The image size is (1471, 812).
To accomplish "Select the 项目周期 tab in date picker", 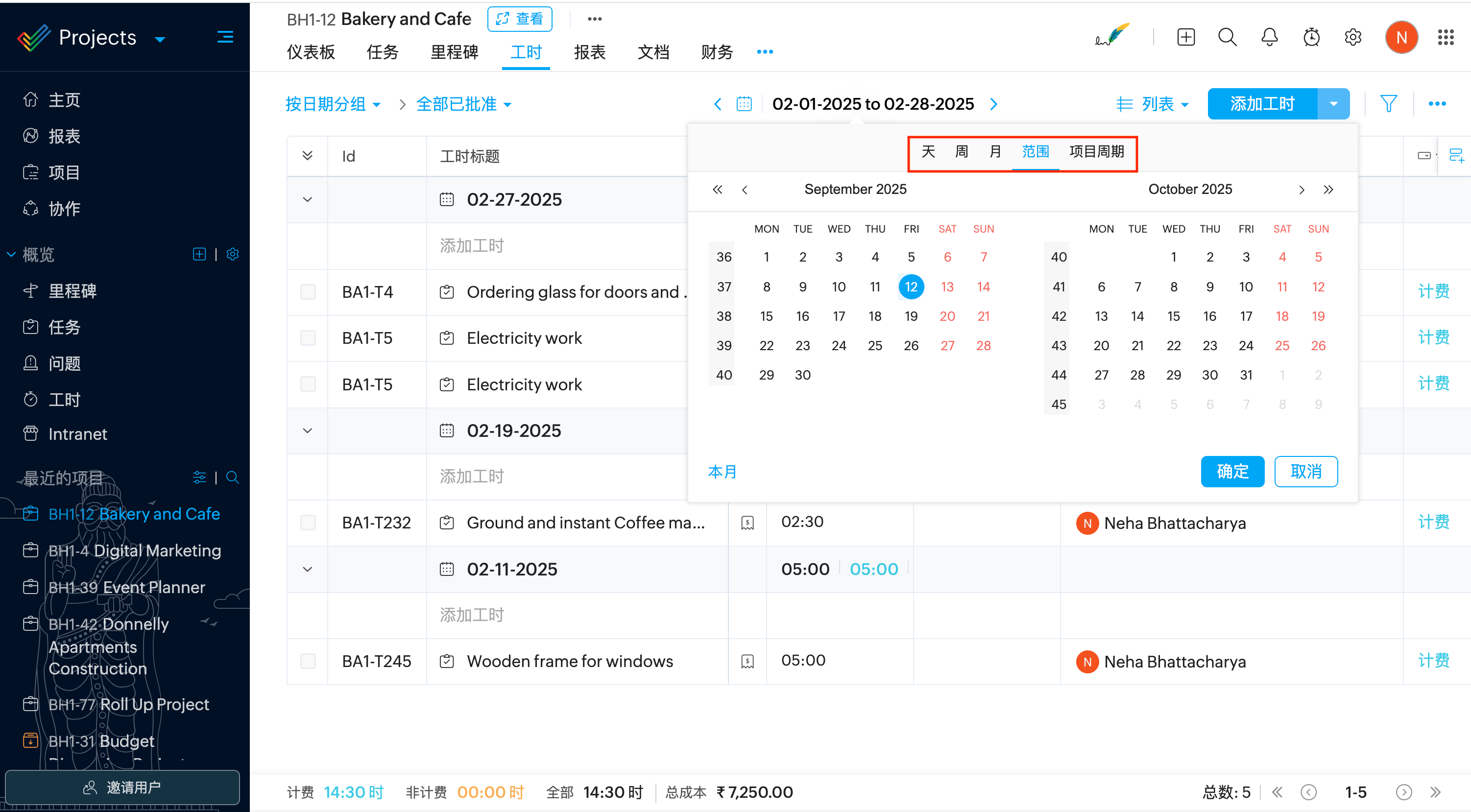I will pyautogui.click(x=1096, y=152).
